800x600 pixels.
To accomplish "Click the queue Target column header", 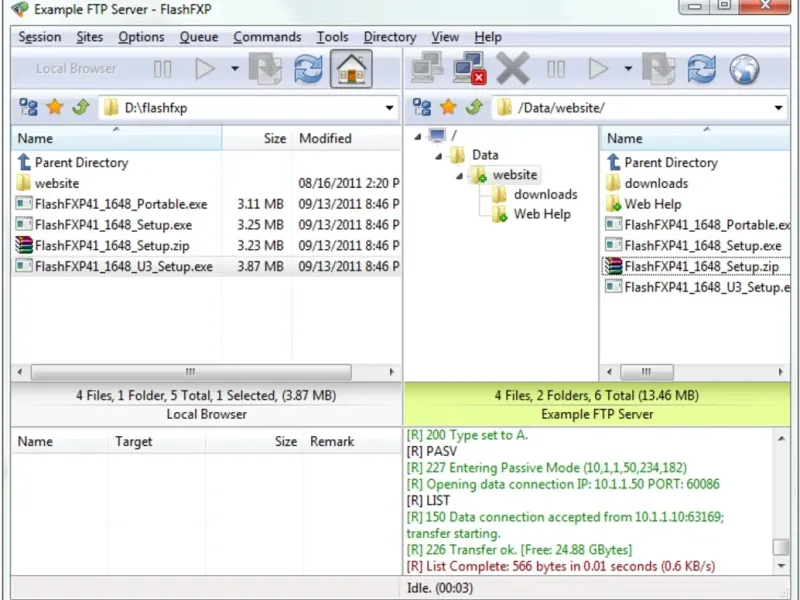I will coord(156,441).
